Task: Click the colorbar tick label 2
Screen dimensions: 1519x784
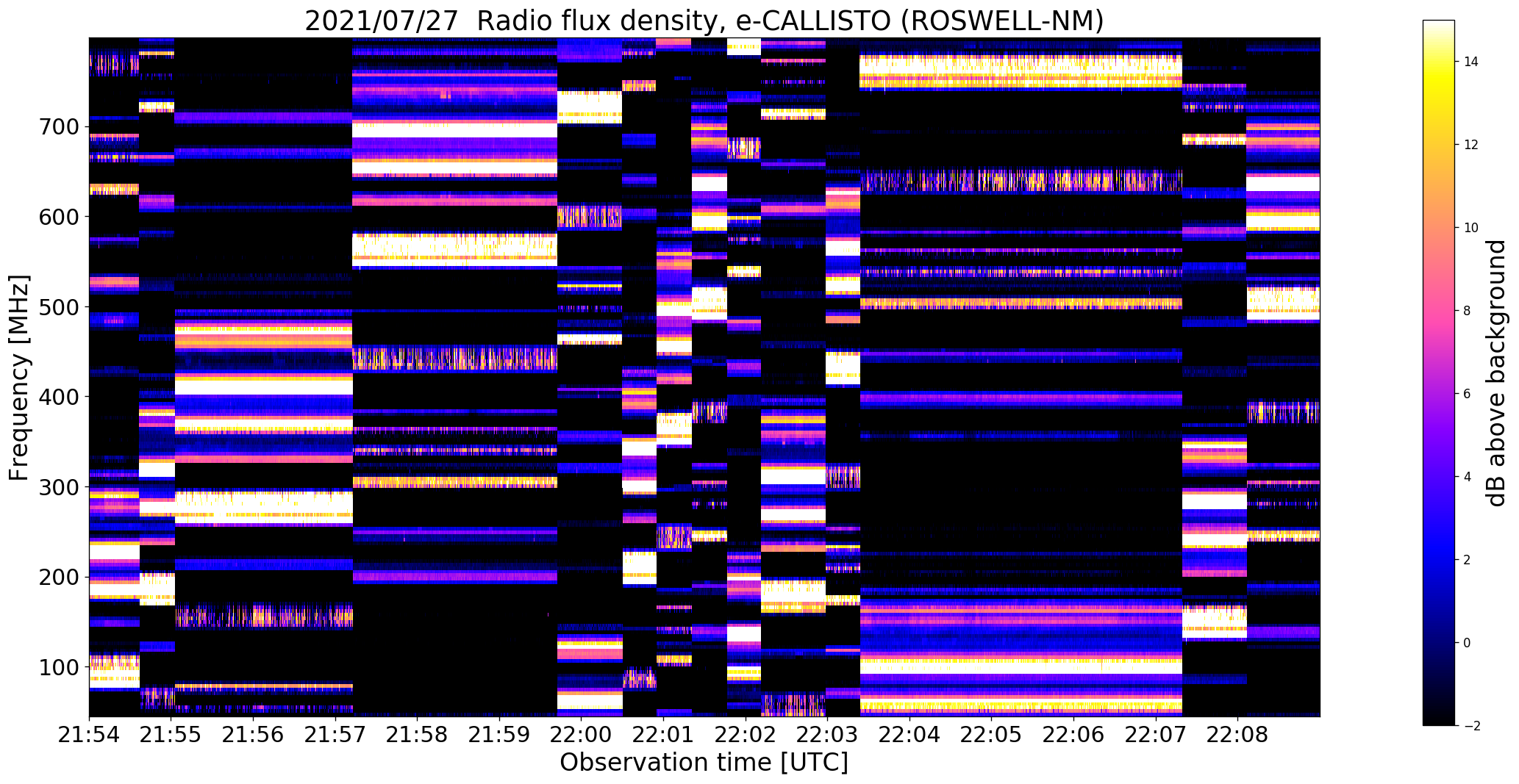Action: (x=1468, y=560)
